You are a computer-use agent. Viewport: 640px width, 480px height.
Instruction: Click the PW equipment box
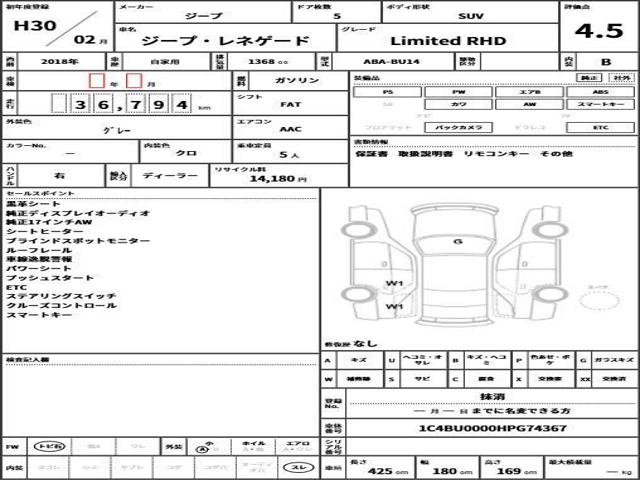[x=458, y=92]
